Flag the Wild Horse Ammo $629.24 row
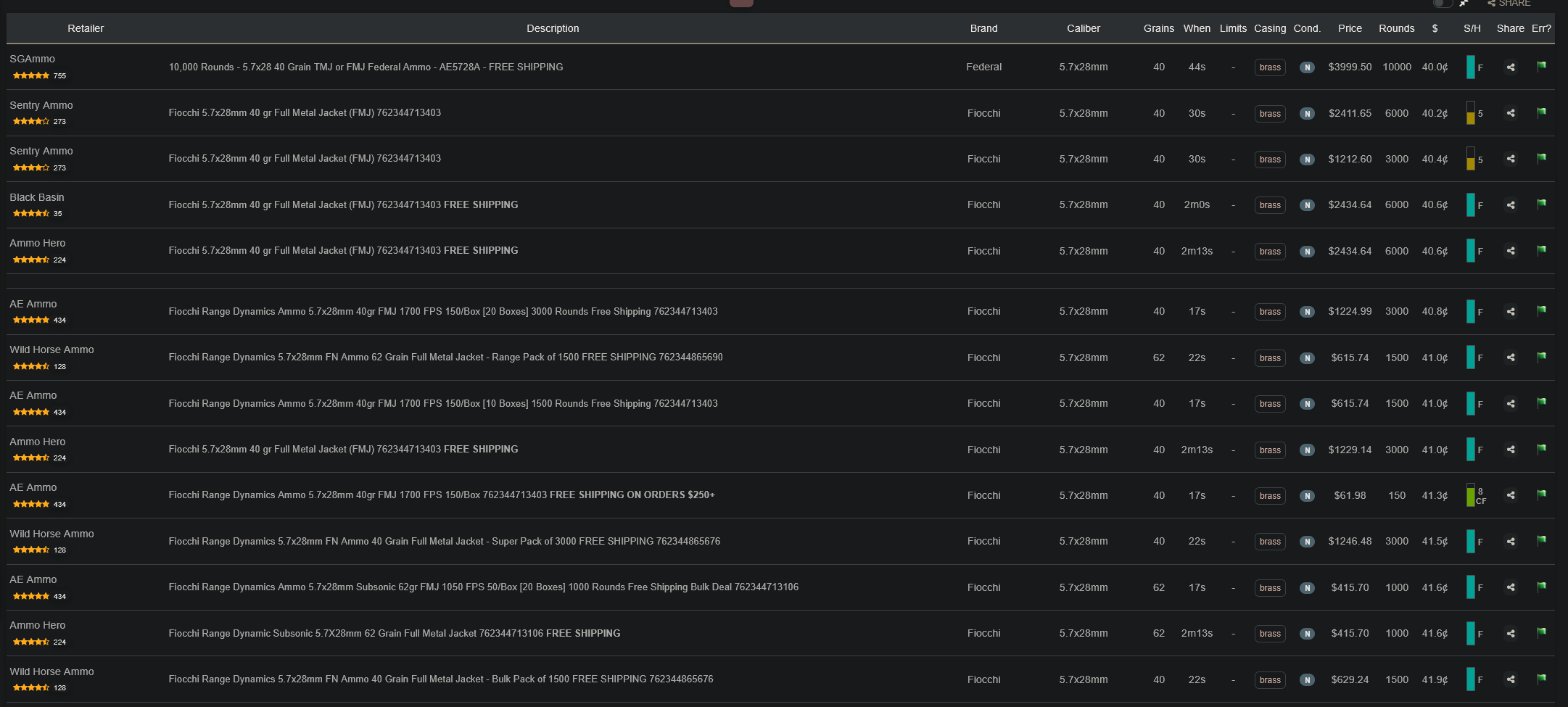The height and width of the screenshot is (707, 1568). point(1541,679)
